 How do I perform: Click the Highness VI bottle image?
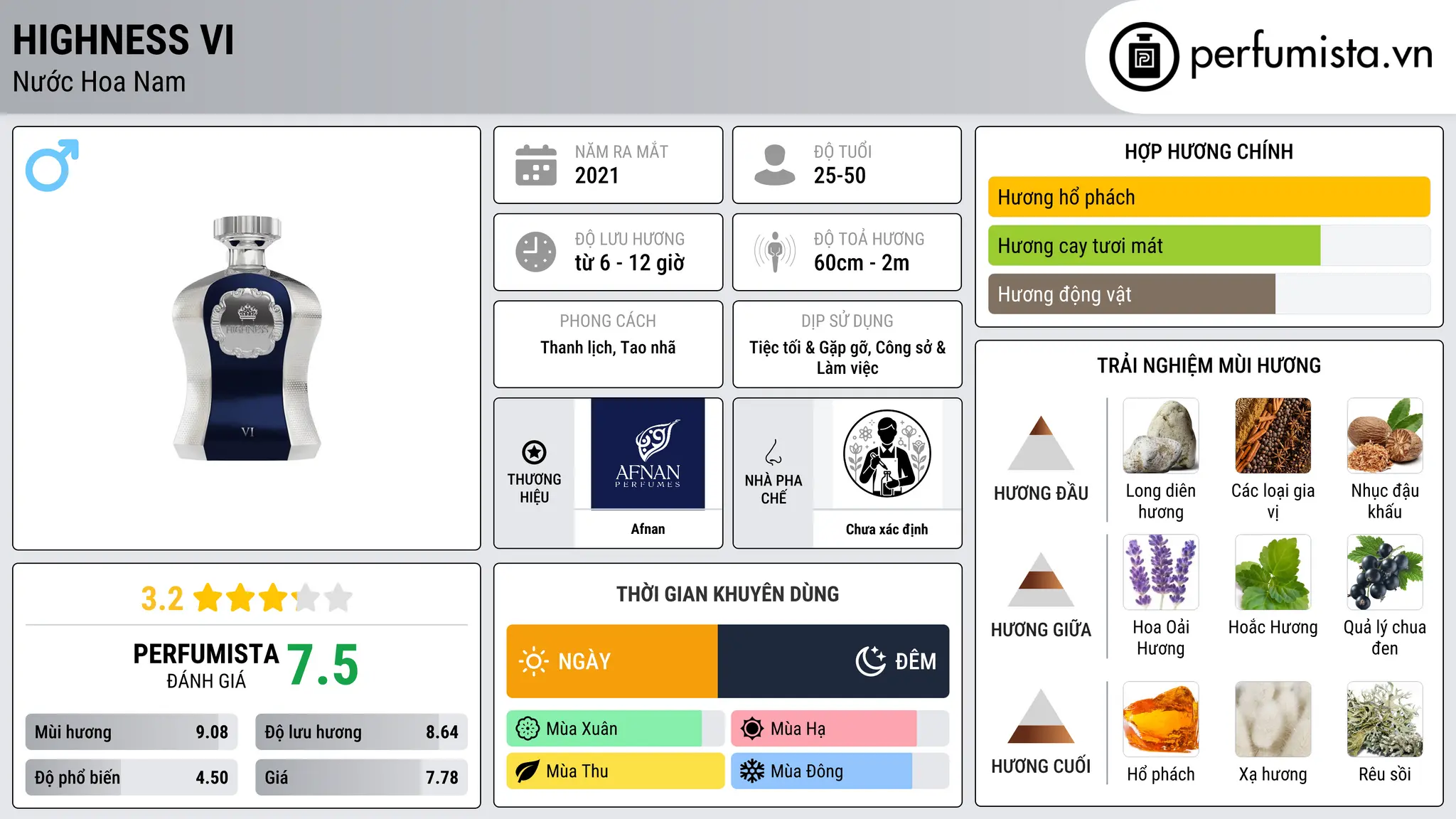247,338
